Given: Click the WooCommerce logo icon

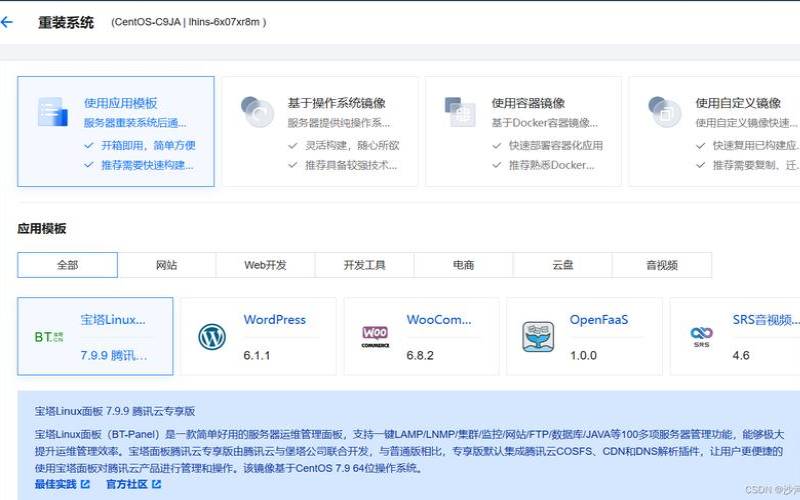Looking at the screenshot, I should coord(375,337).
